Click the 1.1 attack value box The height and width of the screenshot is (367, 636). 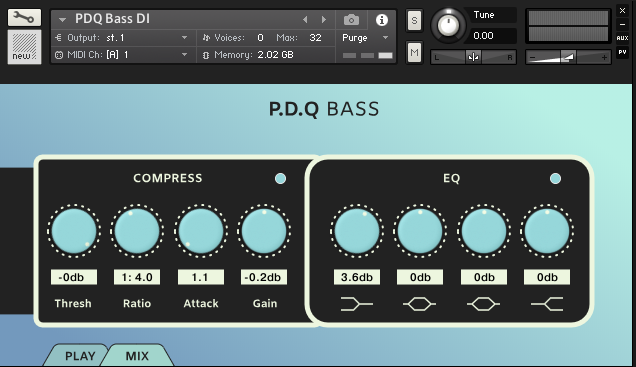click(x=201, y=277)
